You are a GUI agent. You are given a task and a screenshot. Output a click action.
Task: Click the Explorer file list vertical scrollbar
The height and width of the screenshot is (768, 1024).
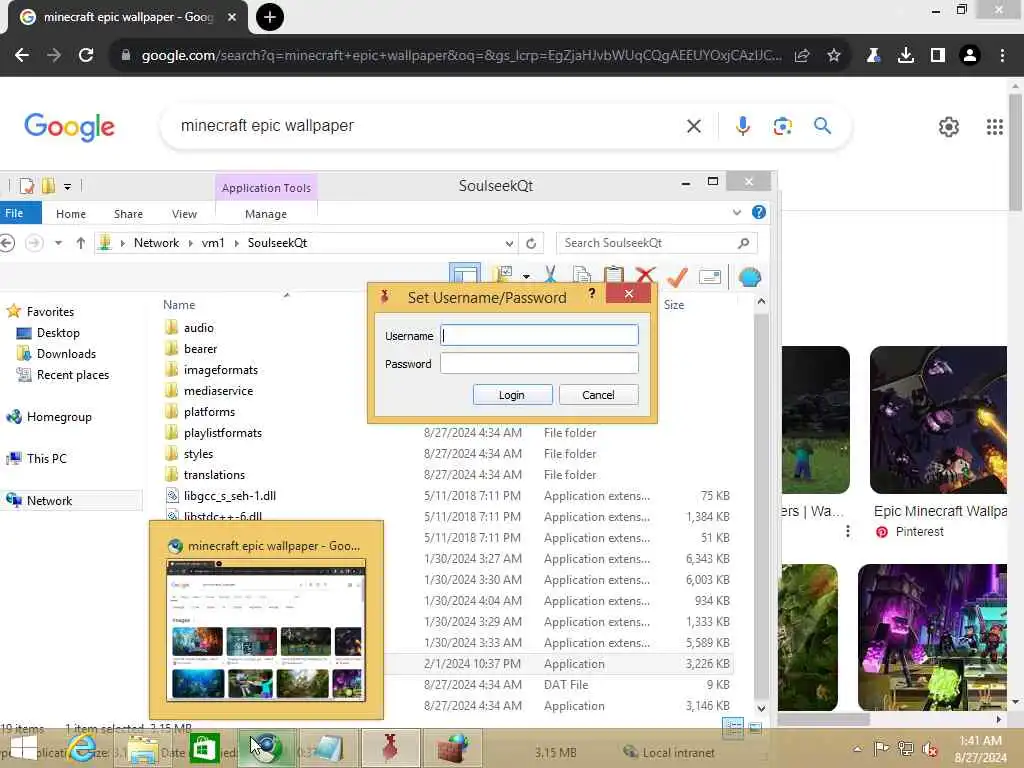click(761, 505)
